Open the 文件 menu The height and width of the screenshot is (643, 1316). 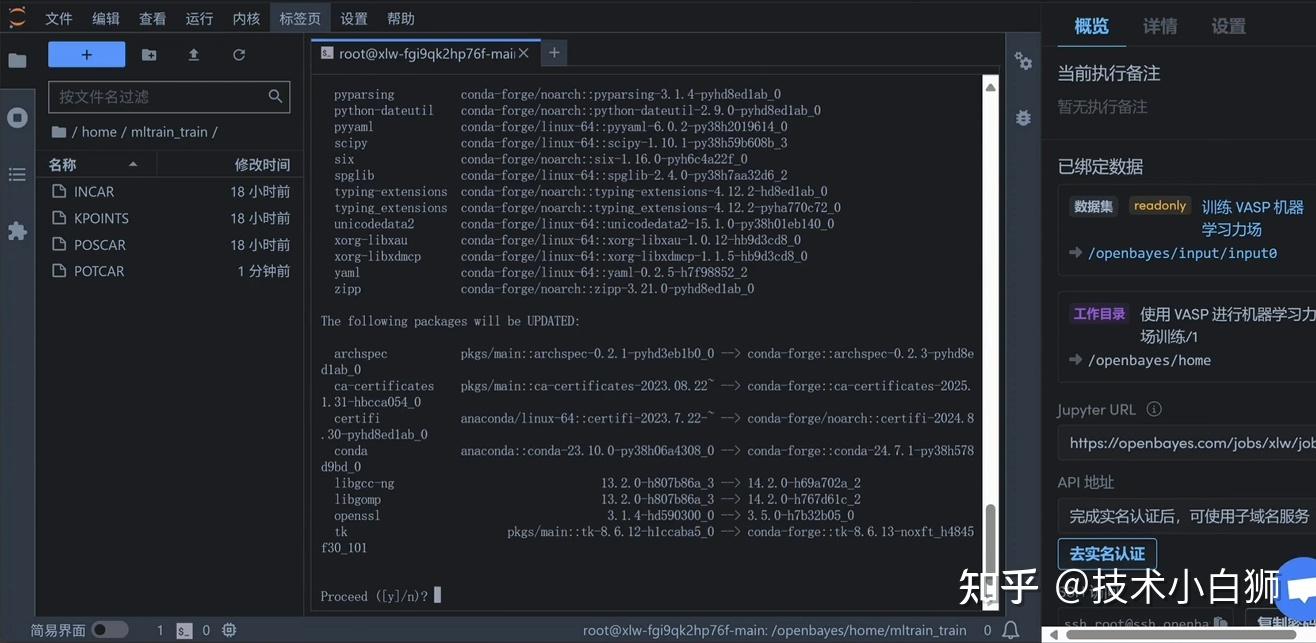coord(59,18)
